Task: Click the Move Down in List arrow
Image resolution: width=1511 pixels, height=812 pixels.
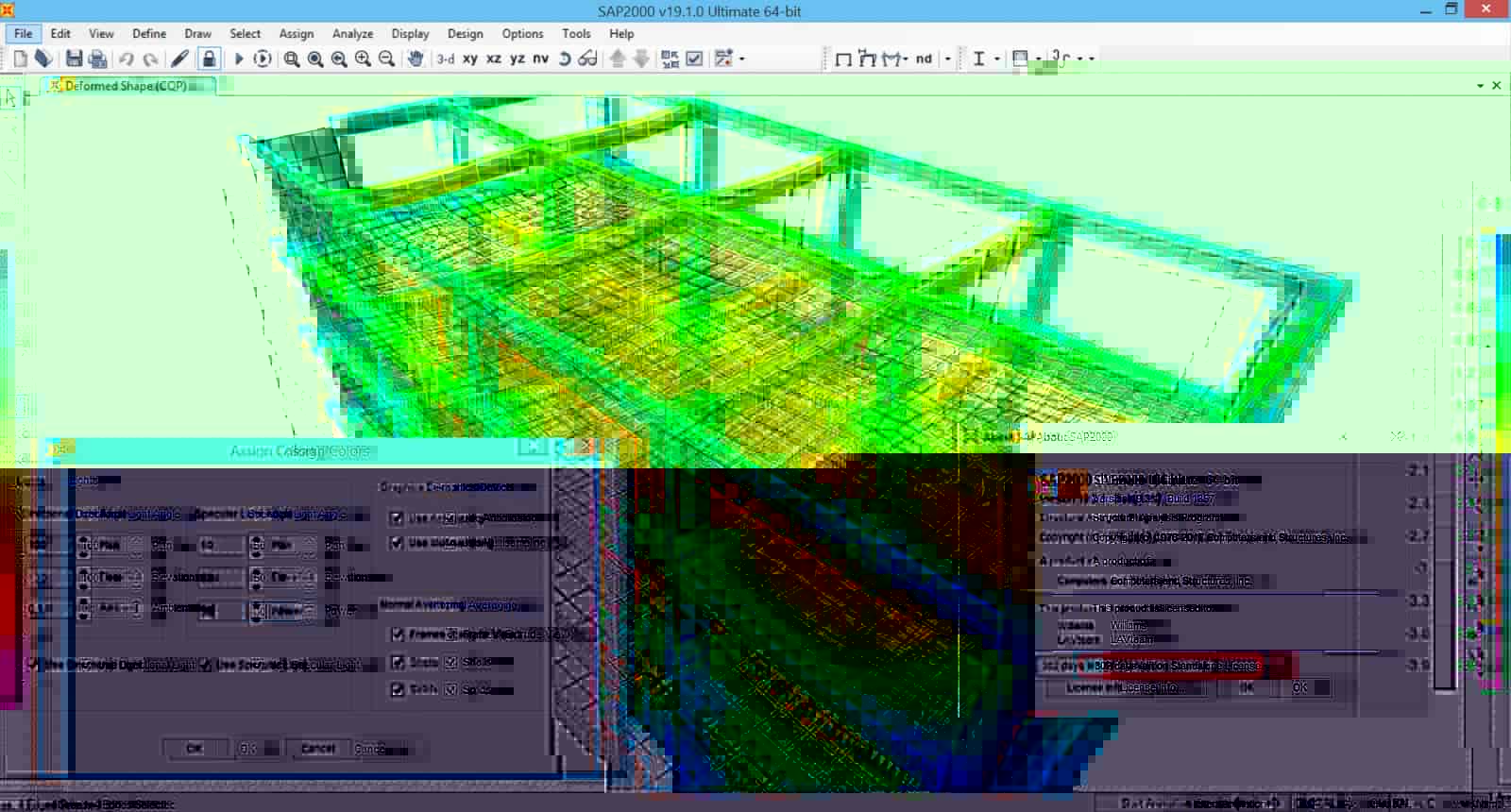Action: coord(641,59)
